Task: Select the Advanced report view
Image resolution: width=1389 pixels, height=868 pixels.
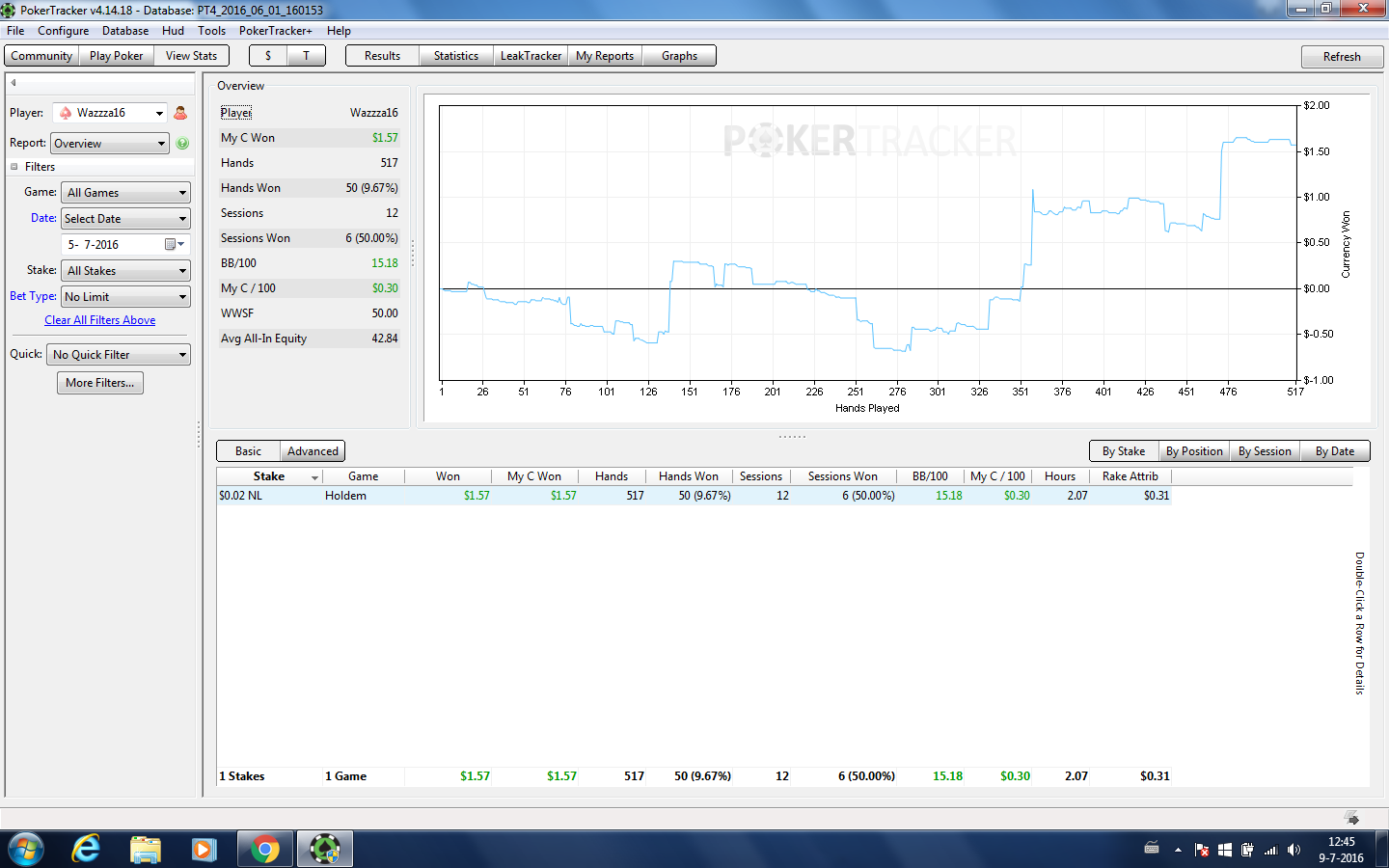Action: click(x=313, y=451)
